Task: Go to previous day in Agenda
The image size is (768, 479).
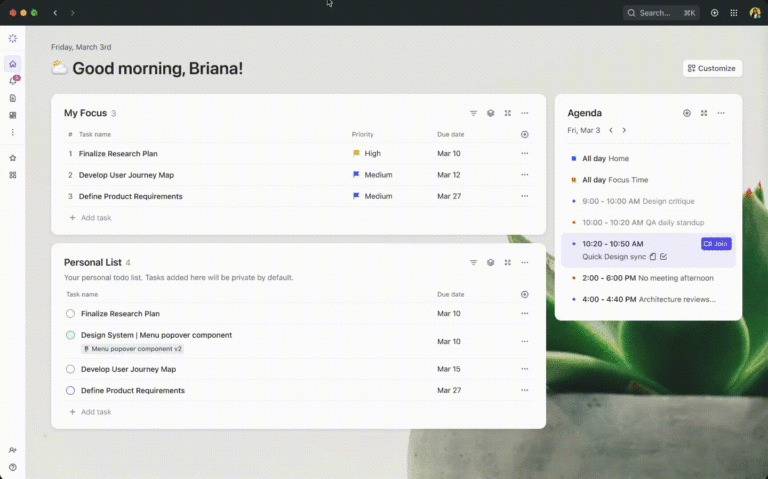Action: tap(611, 130)
